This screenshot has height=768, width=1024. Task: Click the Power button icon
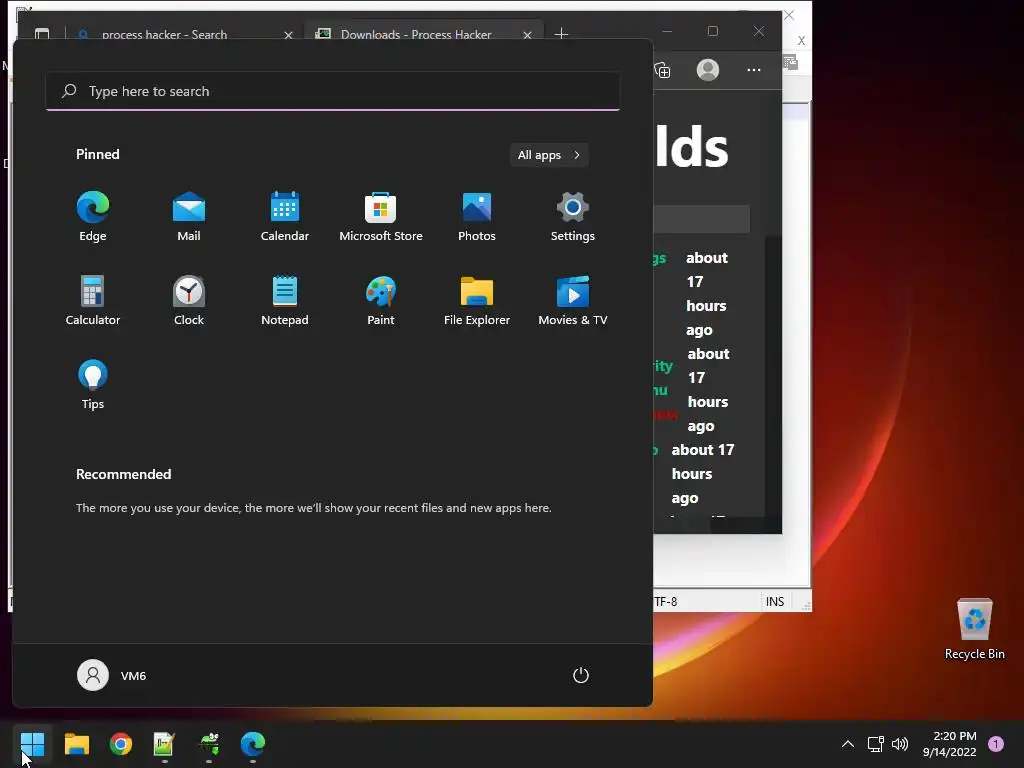pos(581,675)
